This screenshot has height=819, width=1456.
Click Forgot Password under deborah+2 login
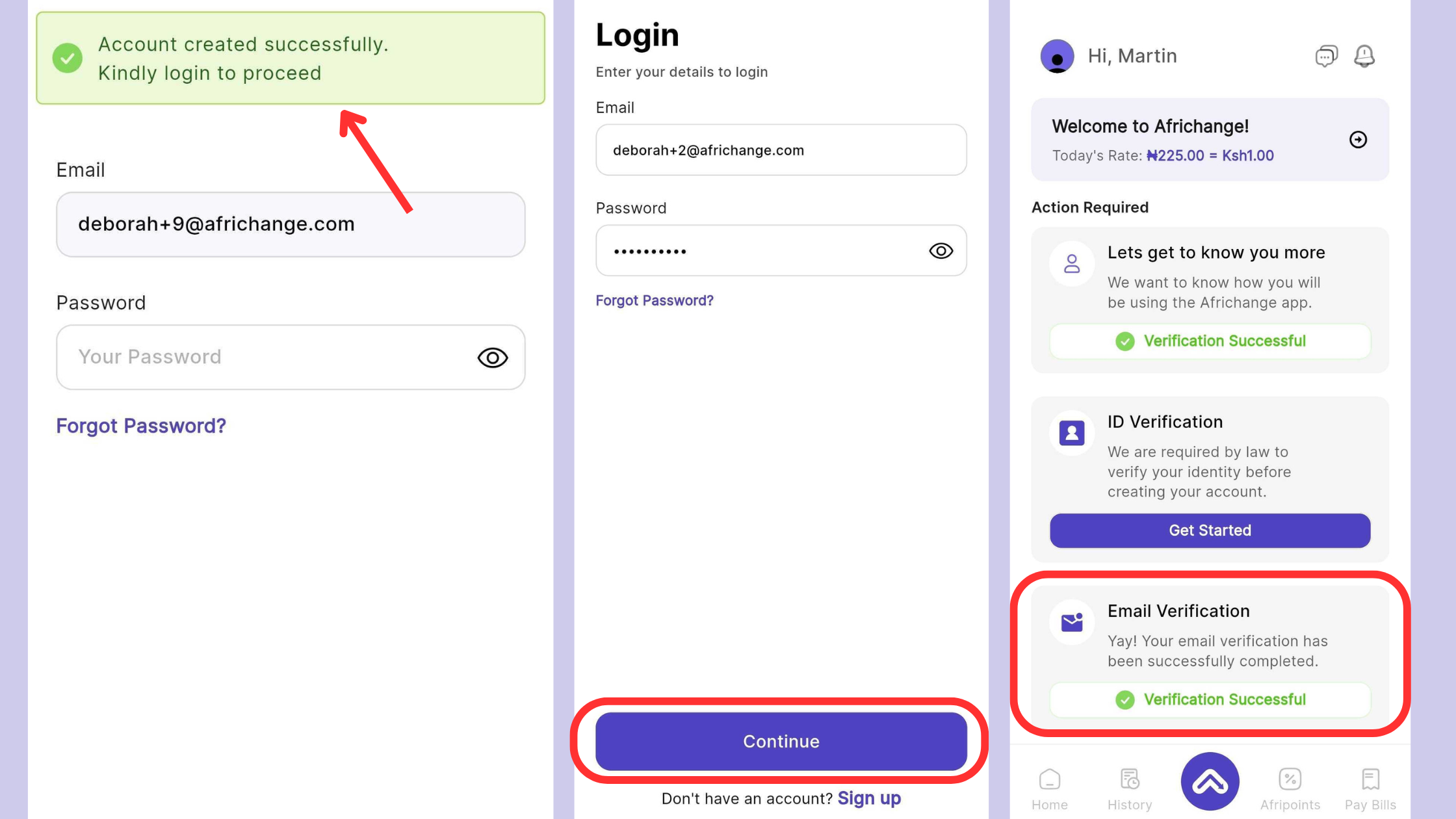655,301
